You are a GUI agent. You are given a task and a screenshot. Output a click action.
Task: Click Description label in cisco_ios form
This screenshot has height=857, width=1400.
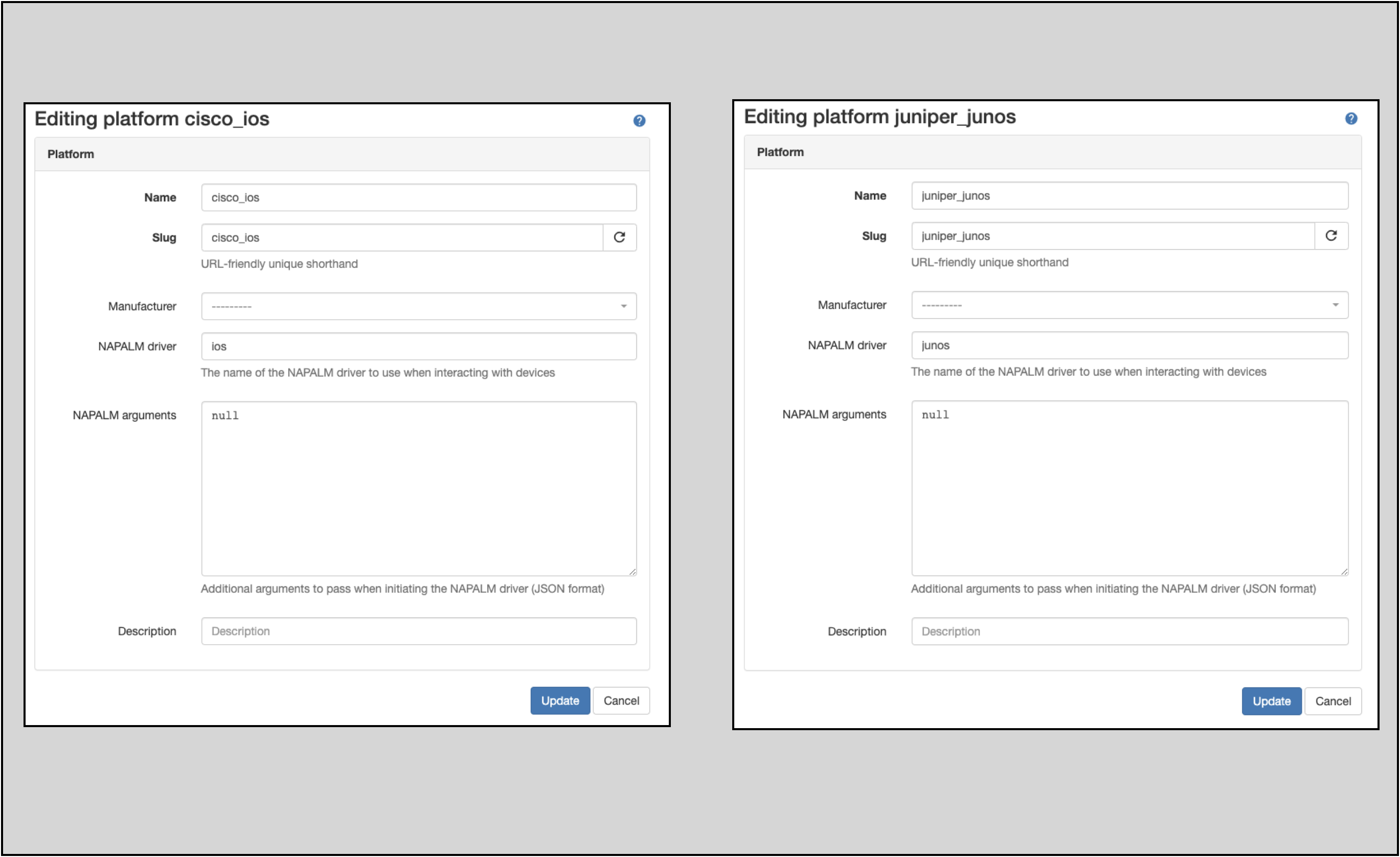coord(147,632)
